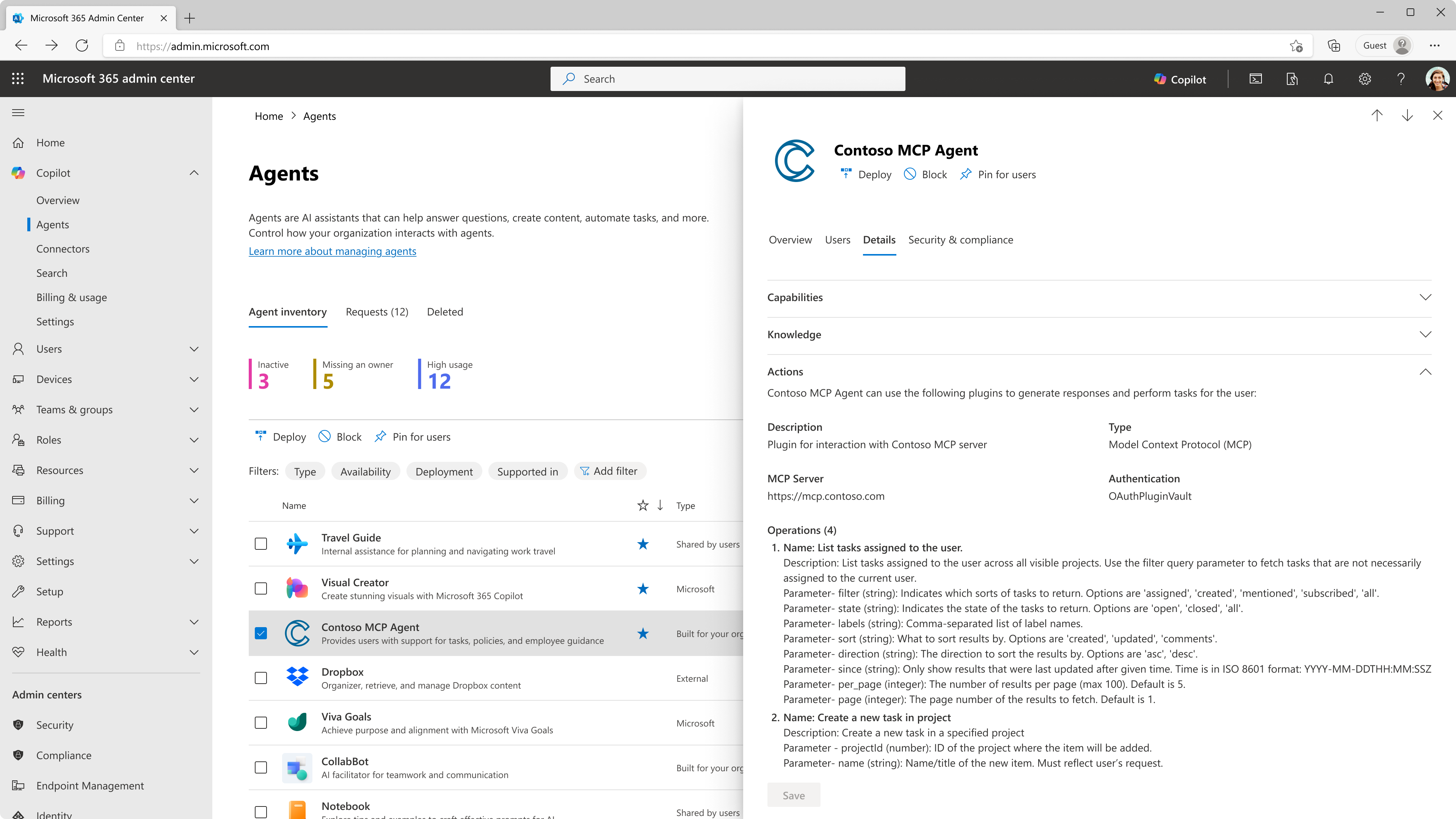Toggle favorite star for Travel Guide
This screenshot has height=819, width=1456.
coord(643,544)
